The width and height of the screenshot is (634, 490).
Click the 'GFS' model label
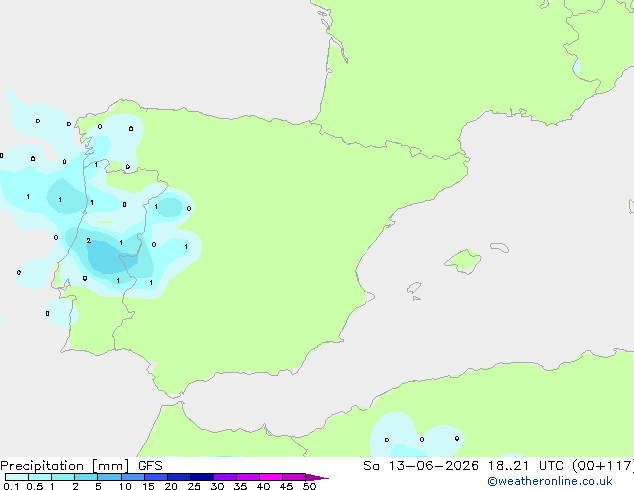(150, 466)
